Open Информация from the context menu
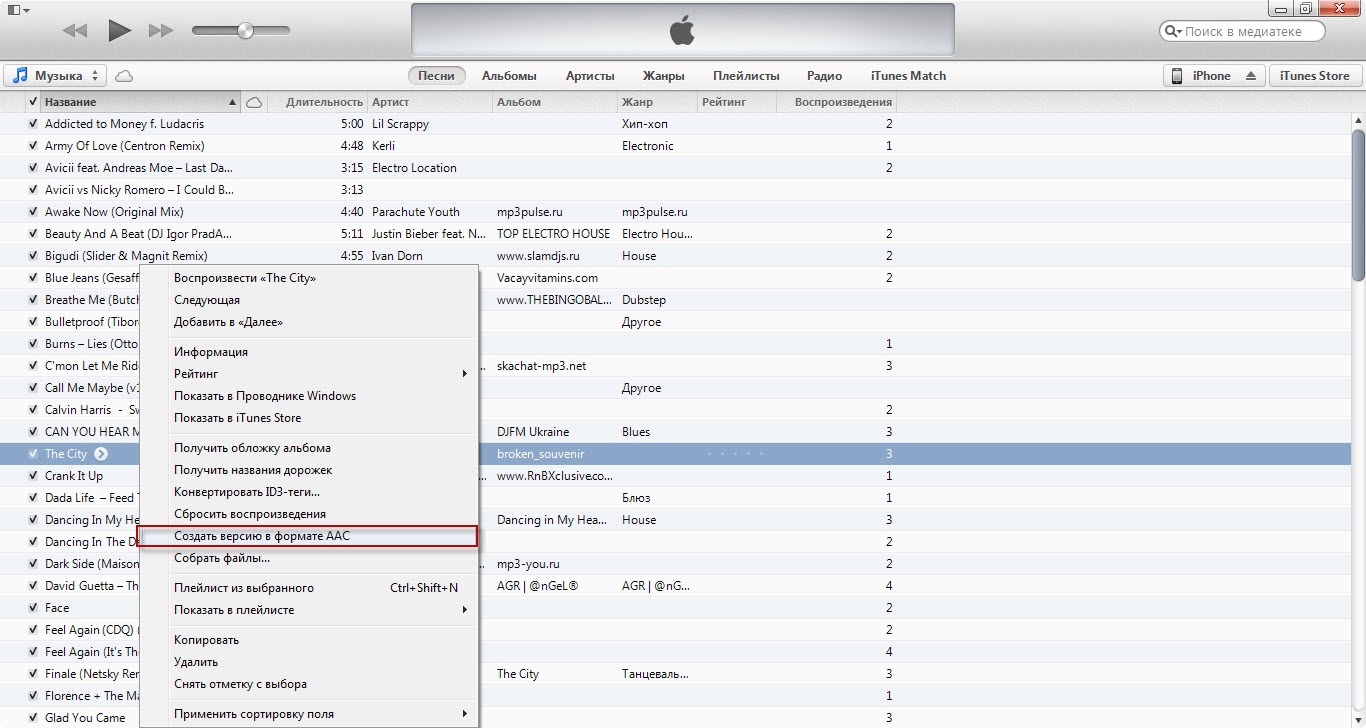 [x=309, y=352]
